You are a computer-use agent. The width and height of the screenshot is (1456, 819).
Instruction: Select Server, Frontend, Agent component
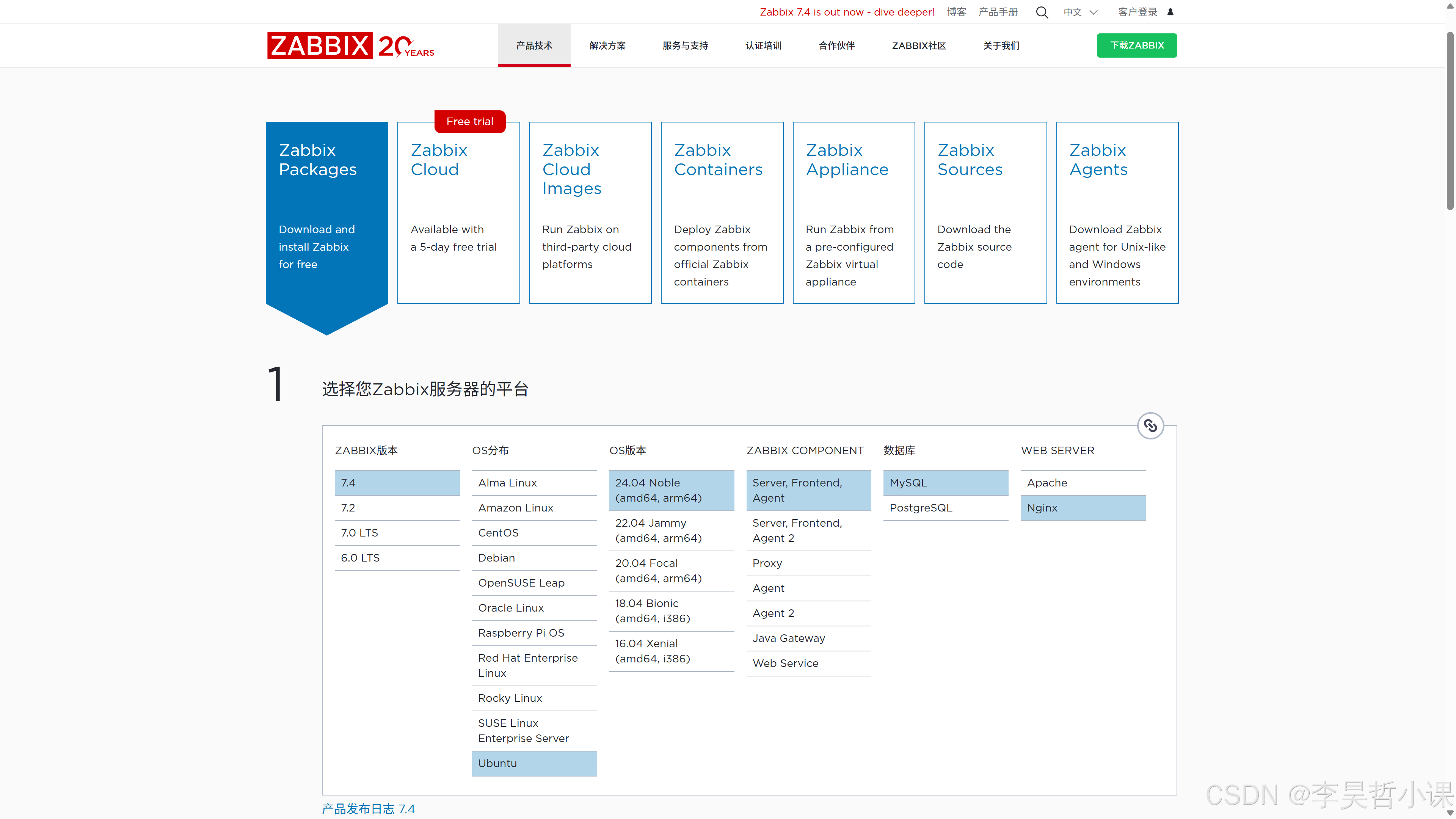(x=808, y=491)
